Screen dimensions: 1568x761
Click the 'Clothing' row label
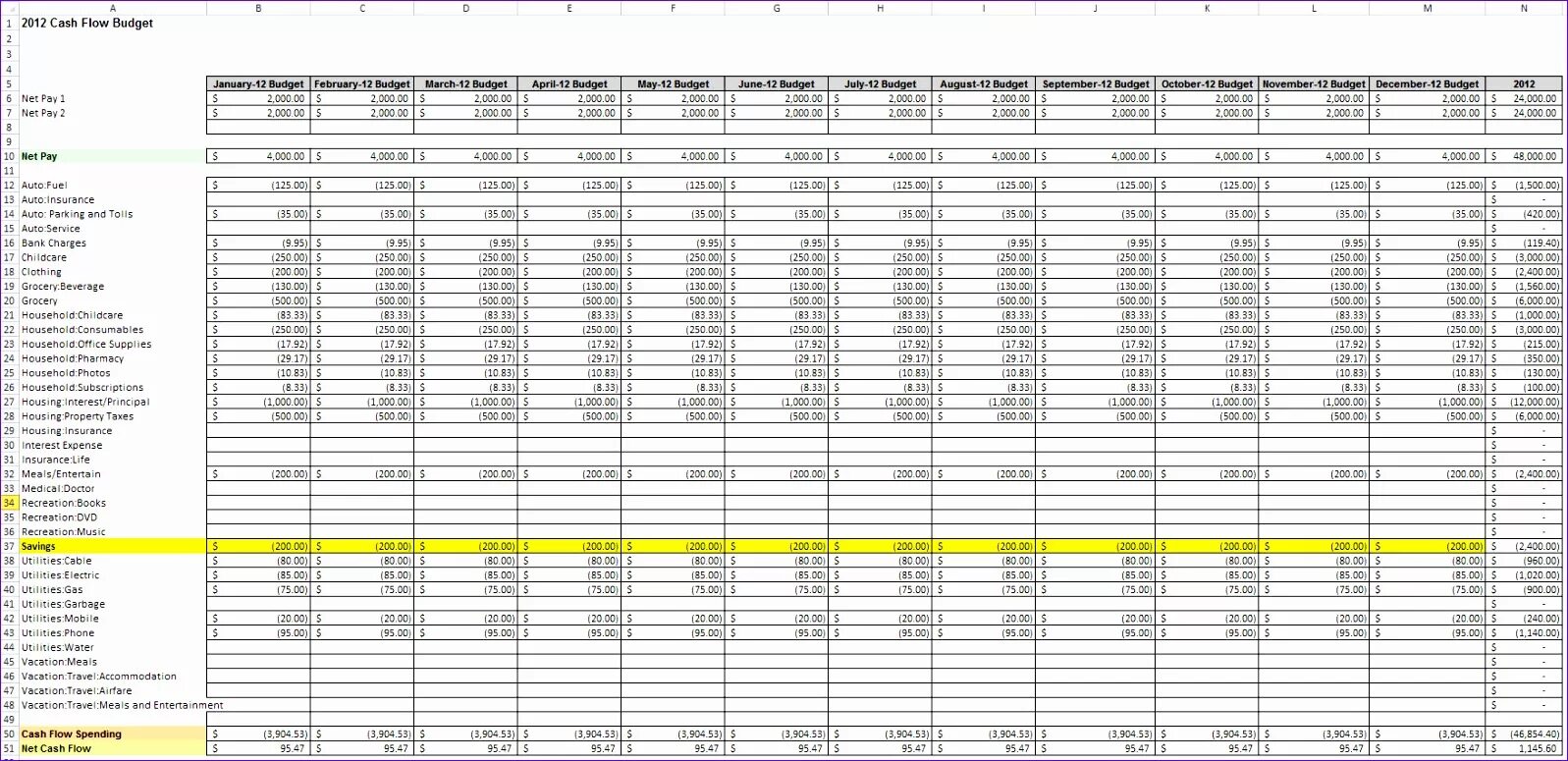(x=41, y=272)
